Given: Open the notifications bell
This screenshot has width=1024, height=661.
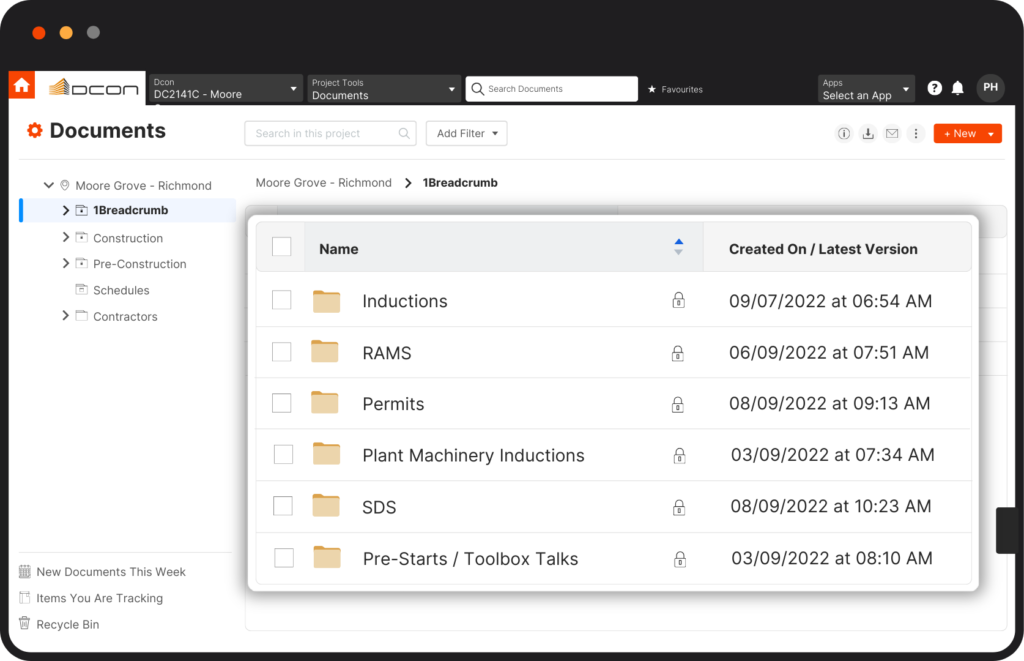Looking at the screenshot, I should click(957, 88).
